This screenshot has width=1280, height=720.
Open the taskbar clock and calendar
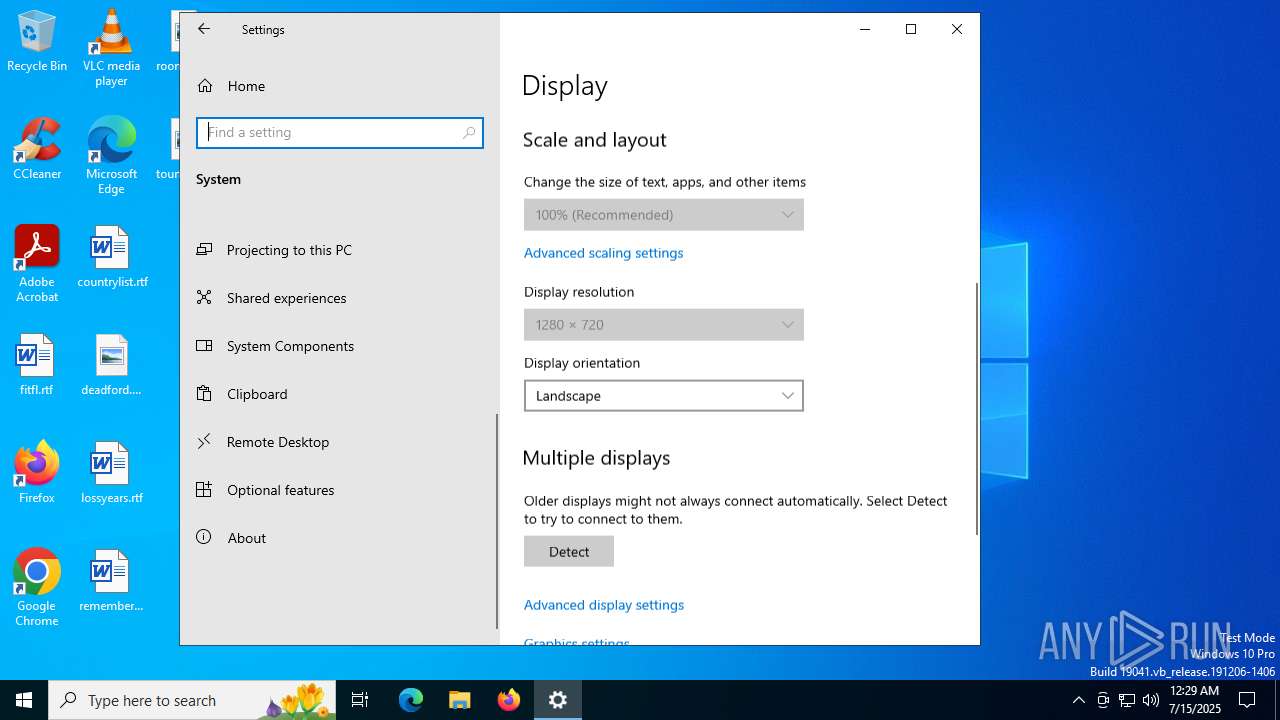tap(1194, 700)
